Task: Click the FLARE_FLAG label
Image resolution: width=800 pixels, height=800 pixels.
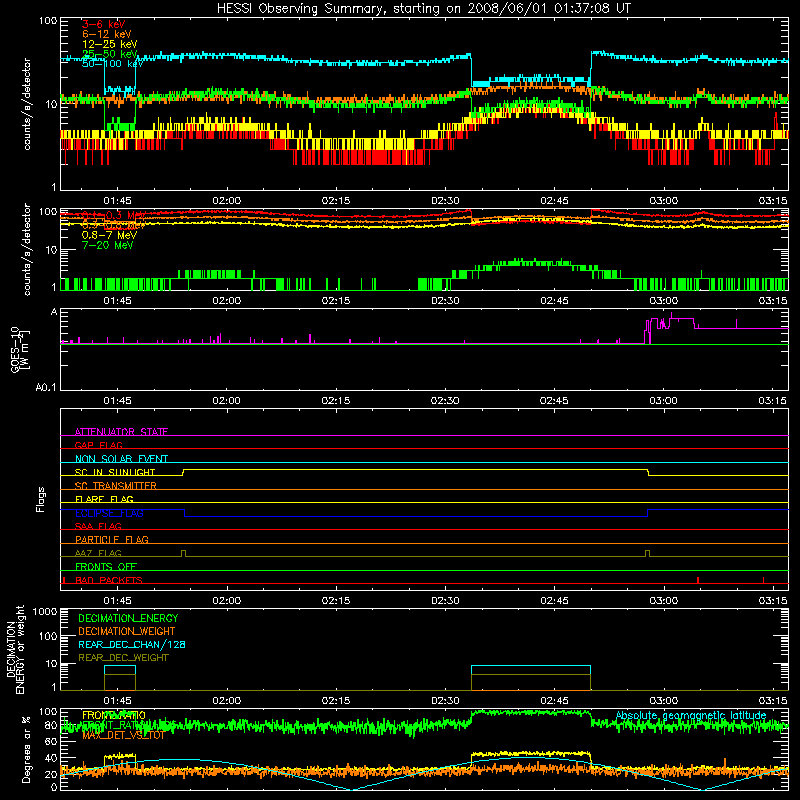Action: click(104, 499)
